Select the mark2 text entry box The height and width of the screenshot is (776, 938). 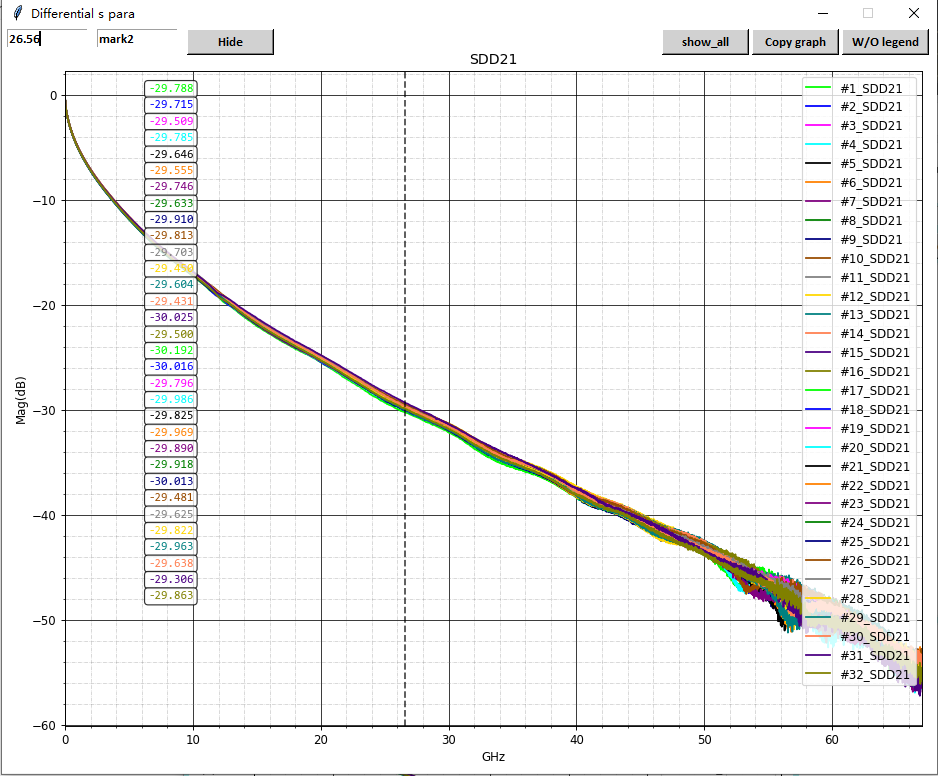pyautogui.click(x=136, y=39)
